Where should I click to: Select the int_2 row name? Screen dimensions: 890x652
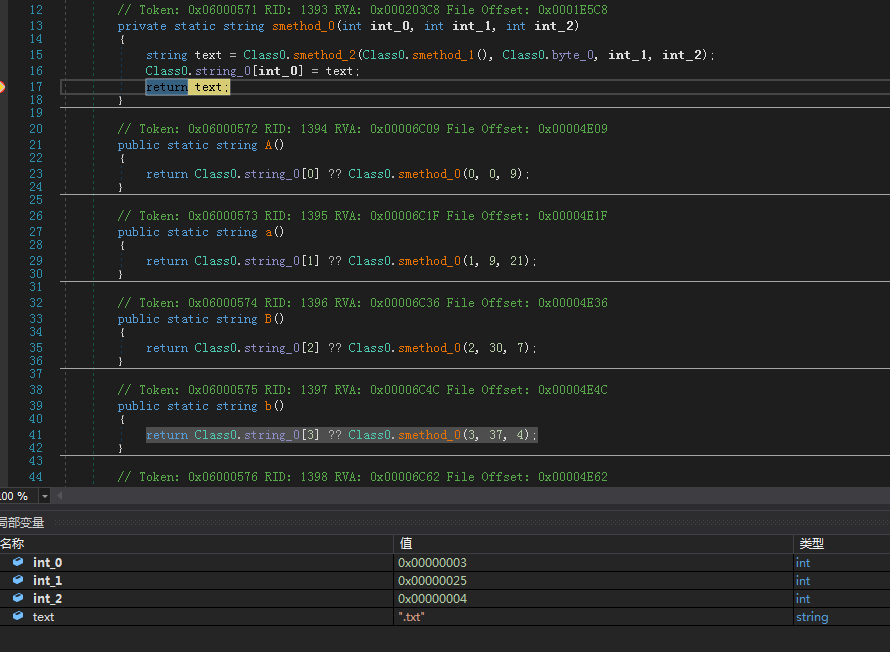point(48,599)
